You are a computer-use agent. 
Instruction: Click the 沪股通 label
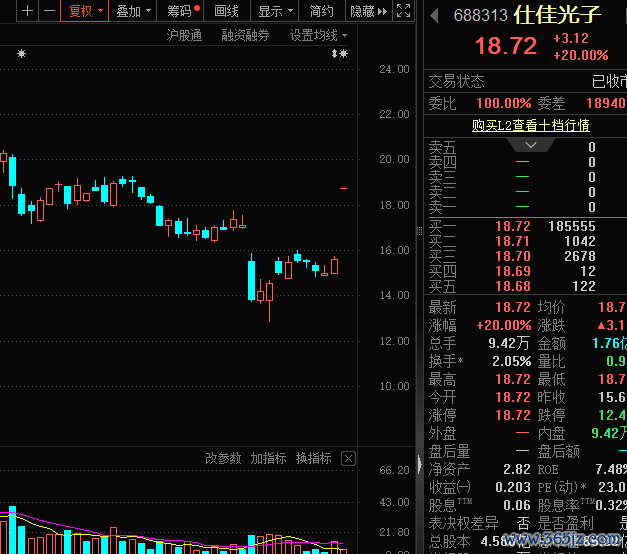click(184, 35)
